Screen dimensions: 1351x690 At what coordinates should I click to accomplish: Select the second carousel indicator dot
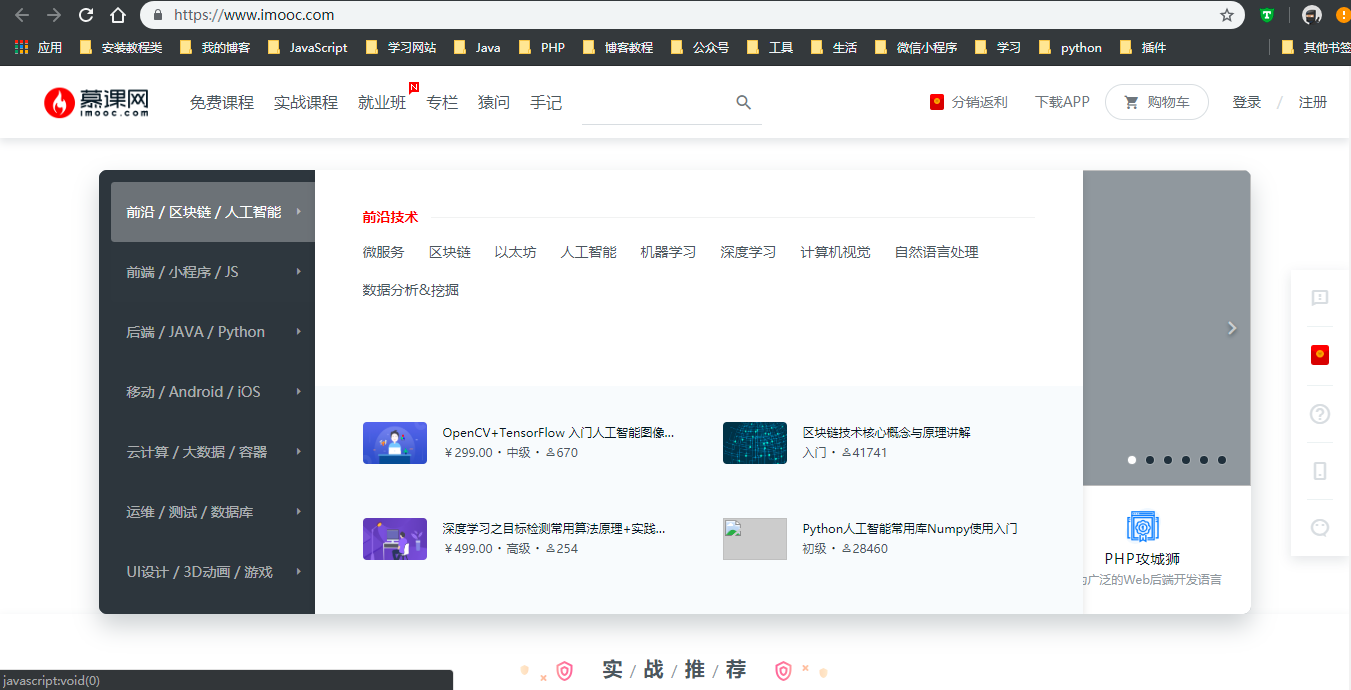pos(1150,460)
